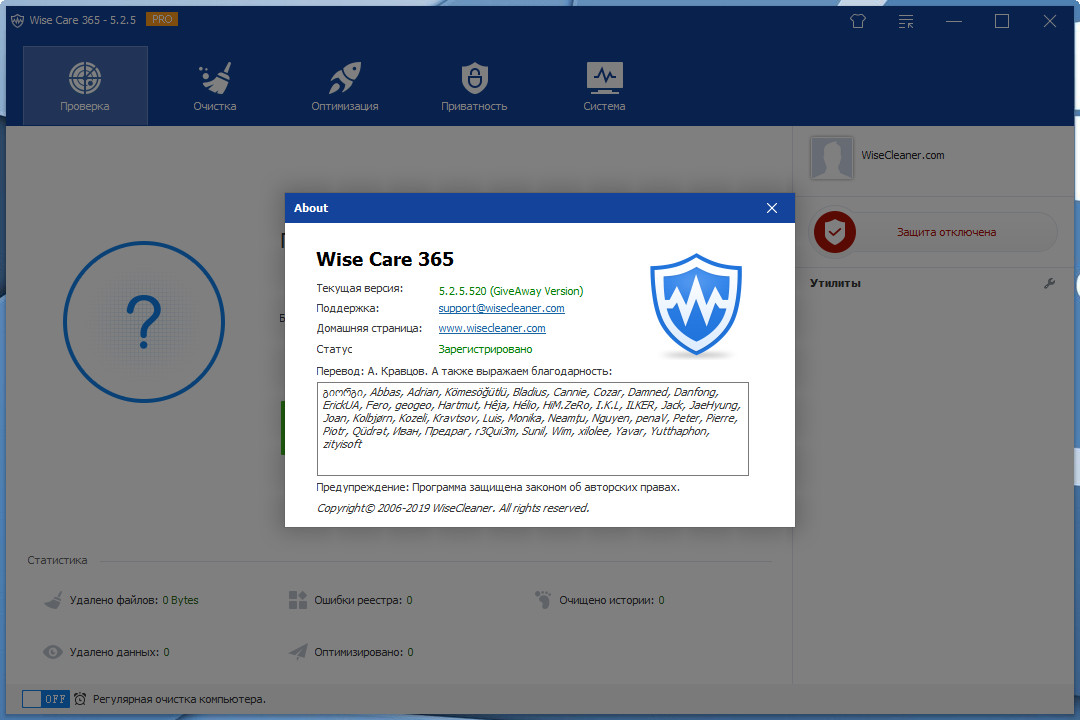This screenshot has width=1080, height=720.
Task: Close the About dialog
Action: click(x=771, y=208)
